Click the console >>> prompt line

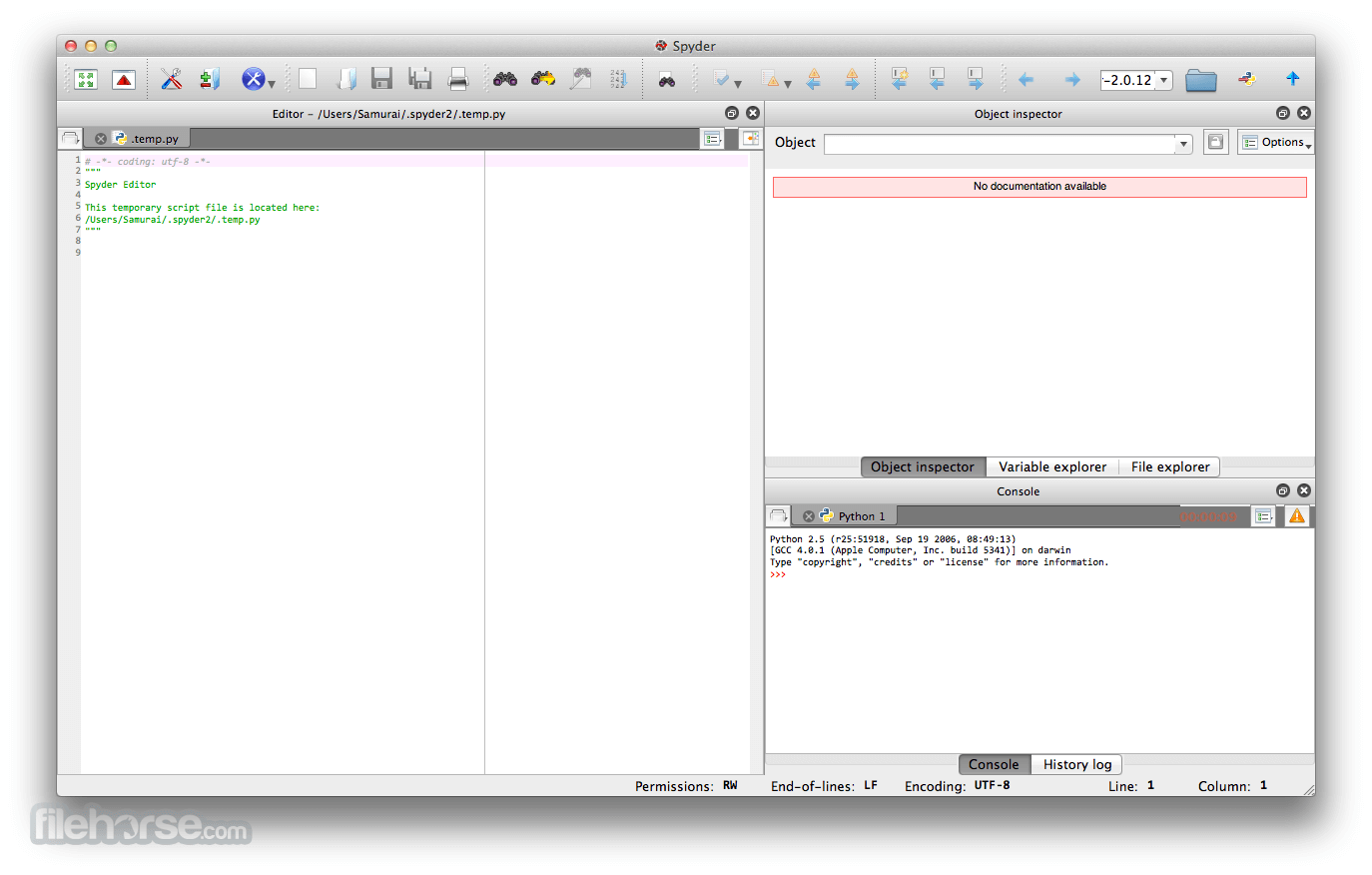pos(778,574)
